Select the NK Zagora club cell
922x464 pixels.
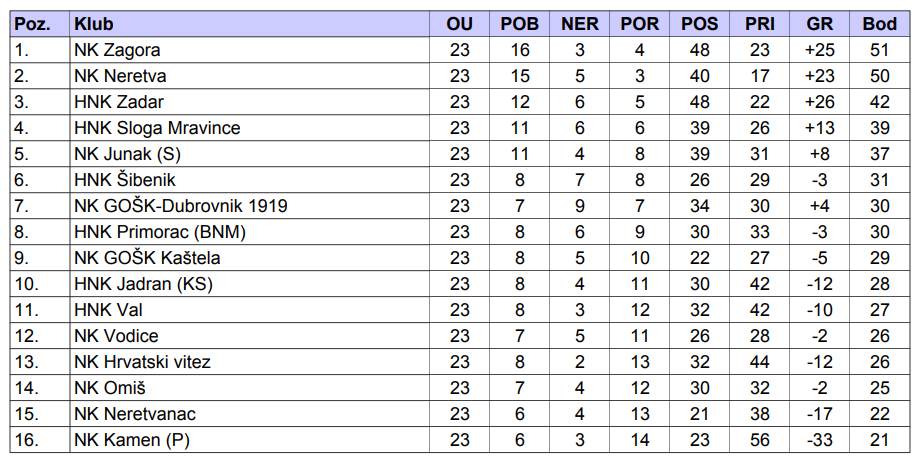coord(117,50)
